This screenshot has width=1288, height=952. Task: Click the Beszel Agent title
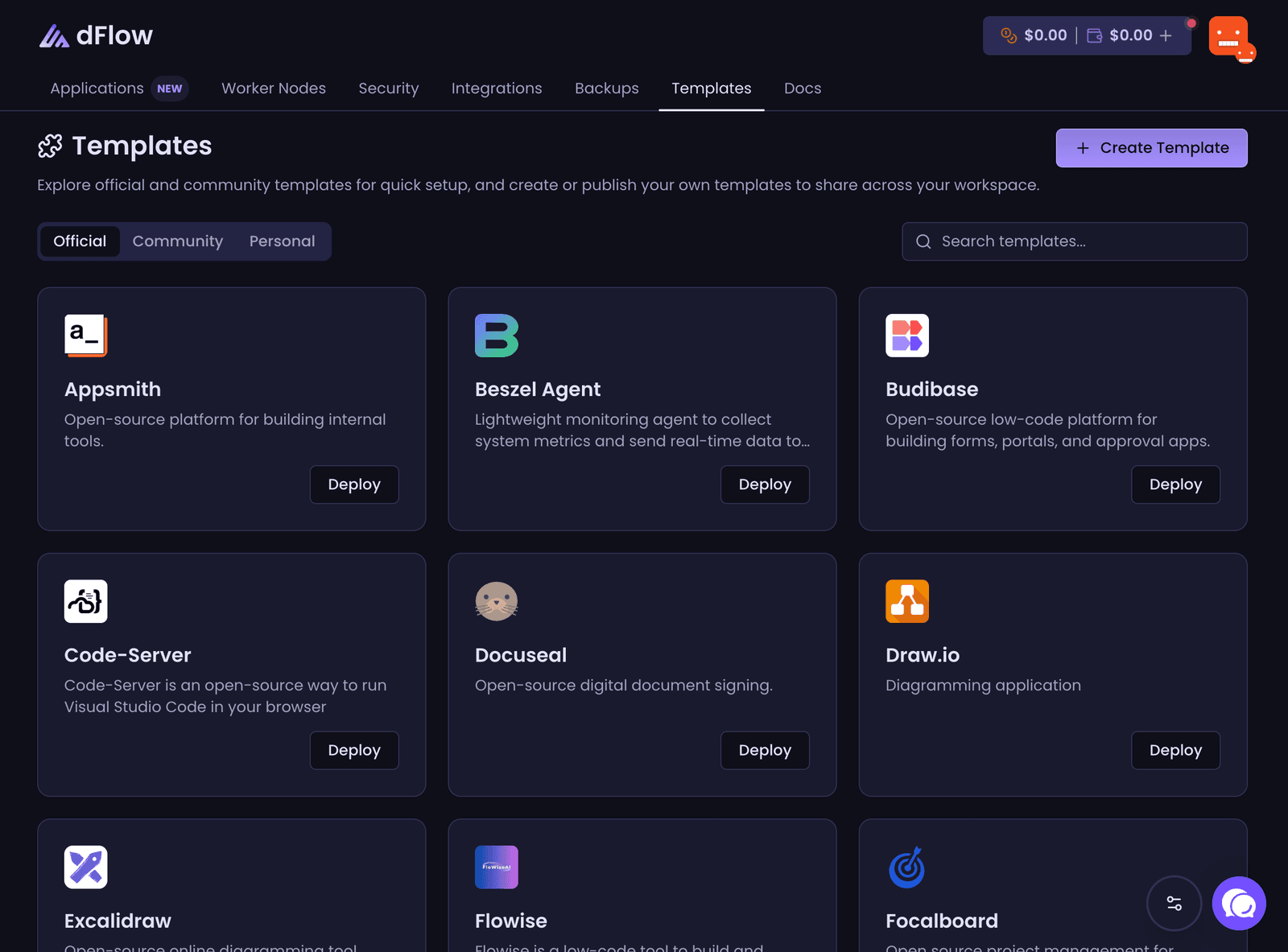[538, 389]
